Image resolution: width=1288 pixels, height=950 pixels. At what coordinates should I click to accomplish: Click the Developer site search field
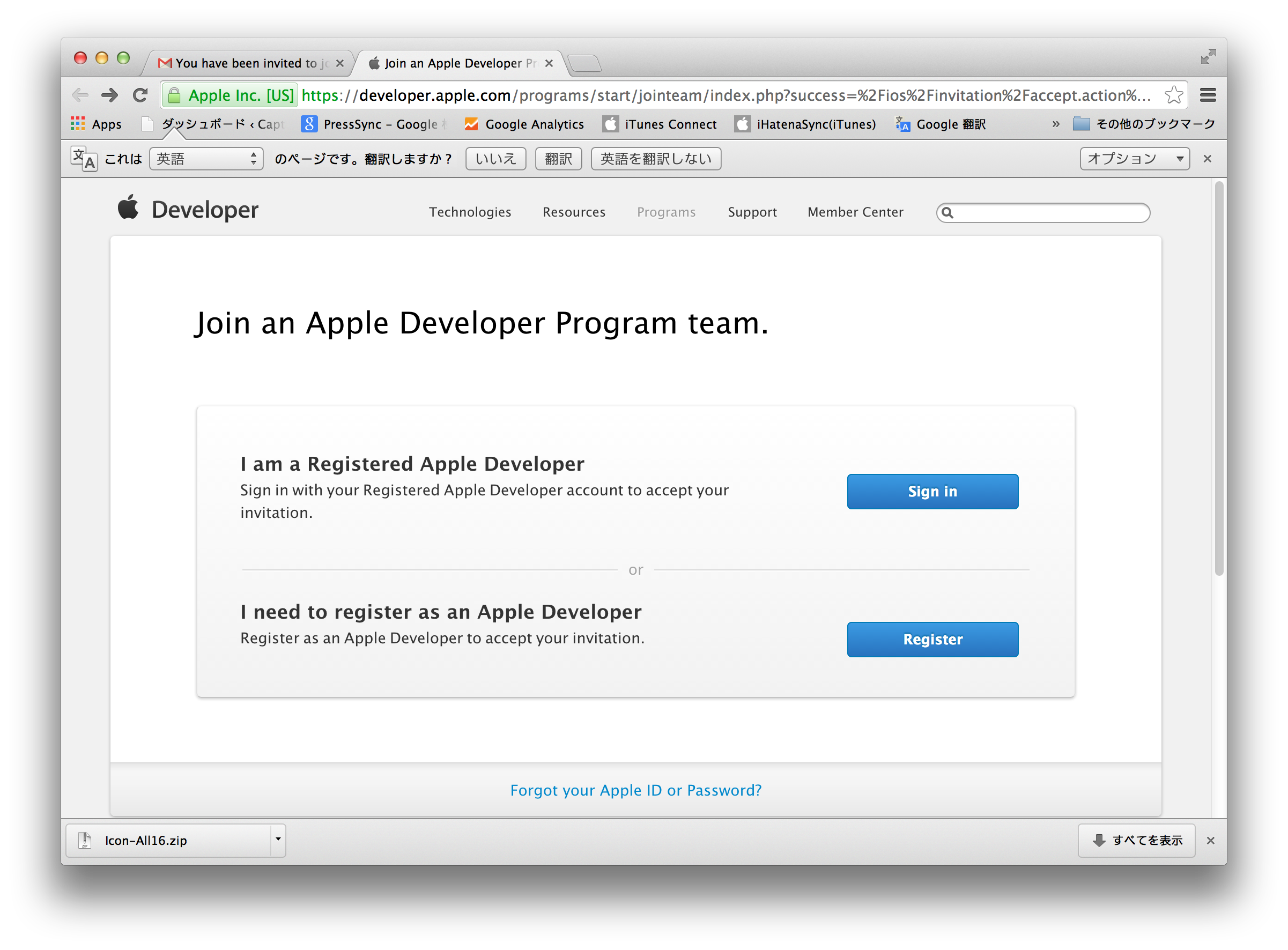[x=1049, y=213]
